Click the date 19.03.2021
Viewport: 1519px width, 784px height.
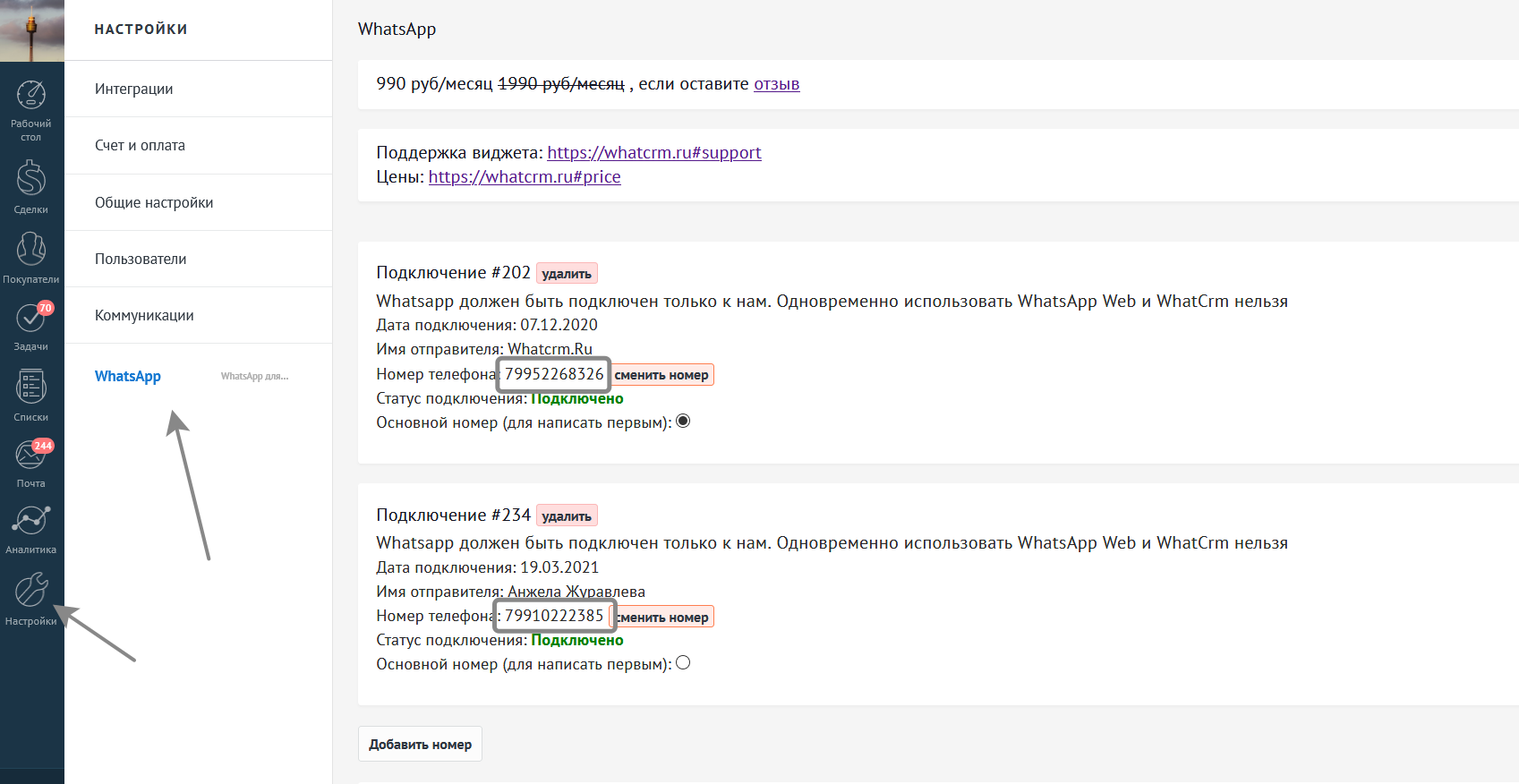tap(559, 567)
